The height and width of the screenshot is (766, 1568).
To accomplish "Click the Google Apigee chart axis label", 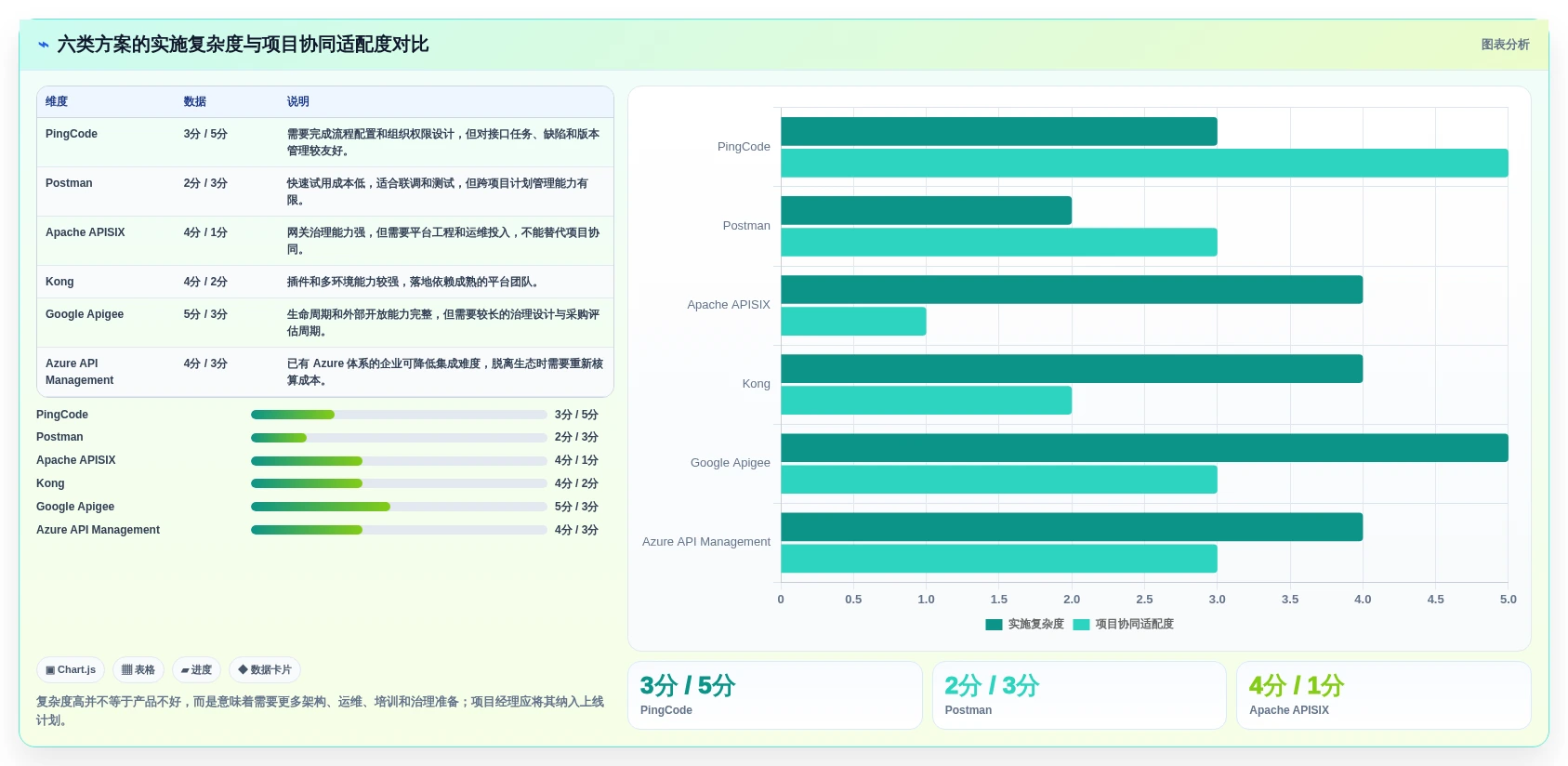I will 731,463.
